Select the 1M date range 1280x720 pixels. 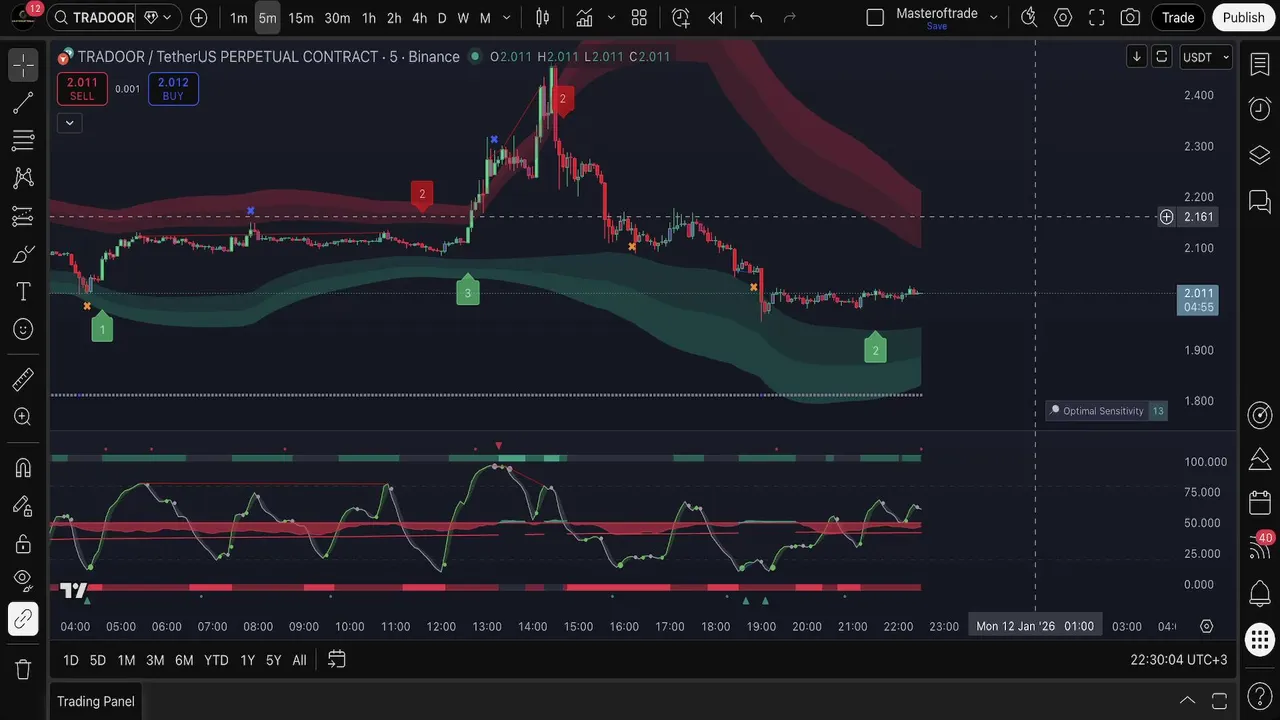tap(126, 660)
